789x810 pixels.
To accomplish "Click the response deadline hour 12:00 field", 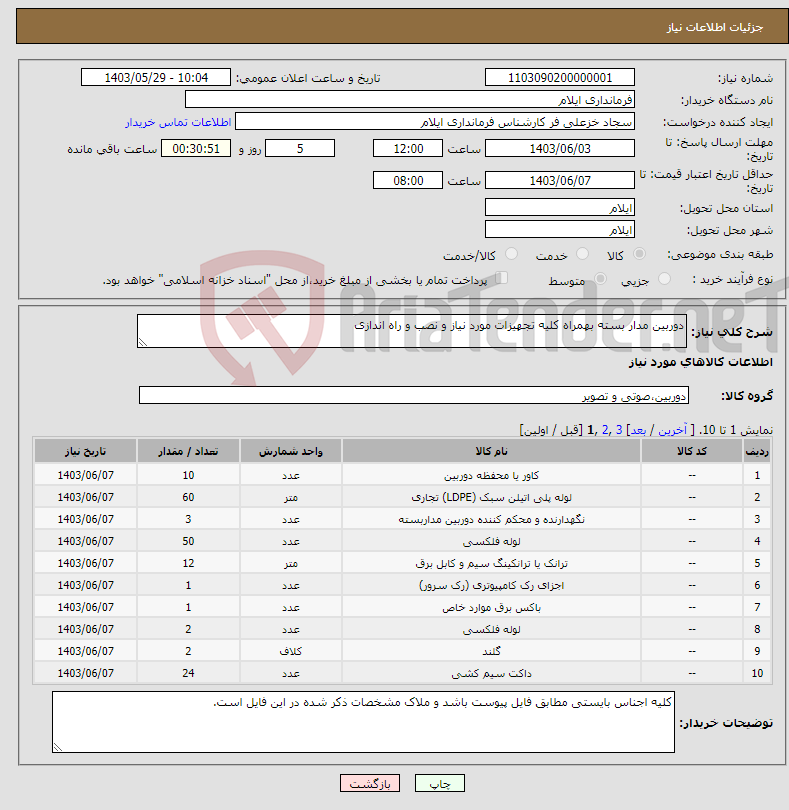I will [408, 149].
